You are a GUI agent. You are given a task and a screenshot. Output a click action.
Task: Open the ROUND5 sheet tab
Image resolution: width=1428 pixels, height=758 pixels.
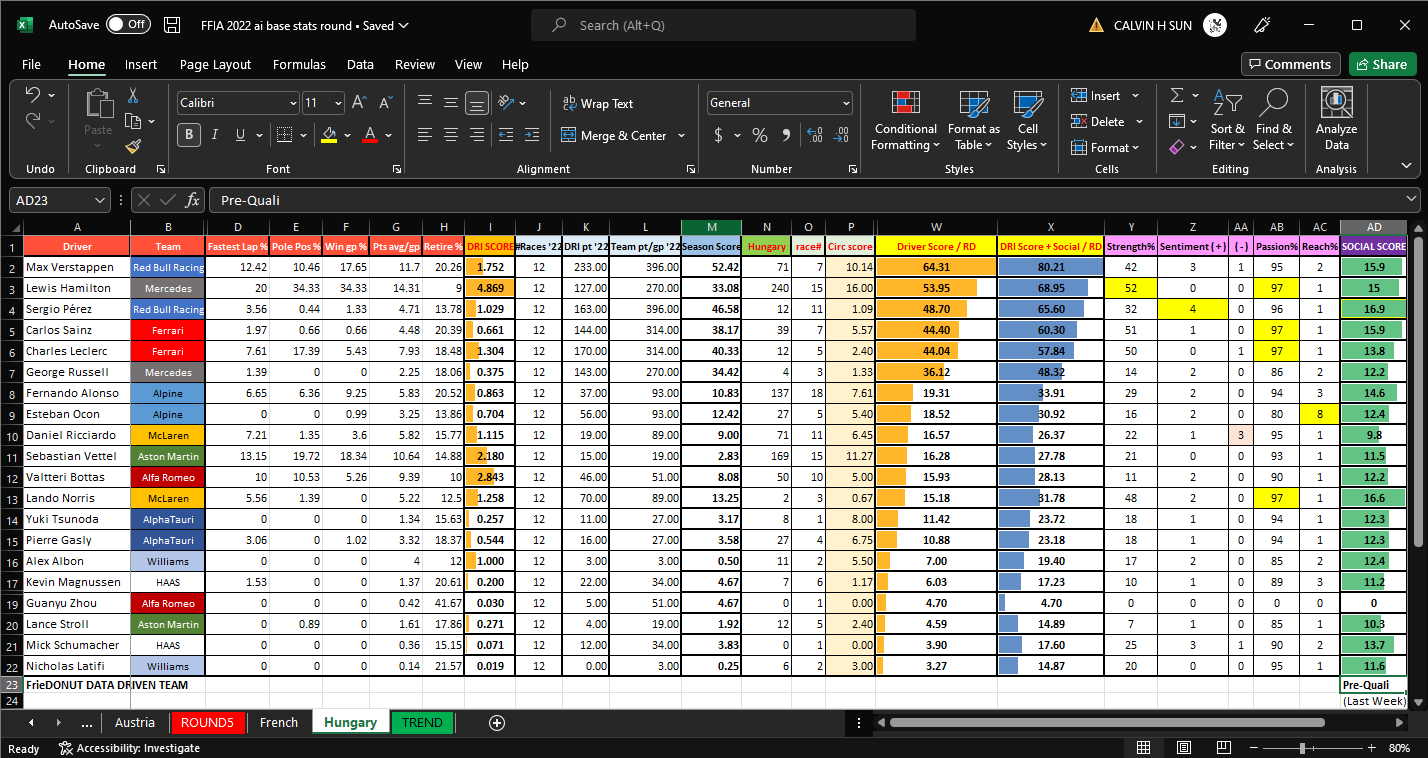point(207,722)
